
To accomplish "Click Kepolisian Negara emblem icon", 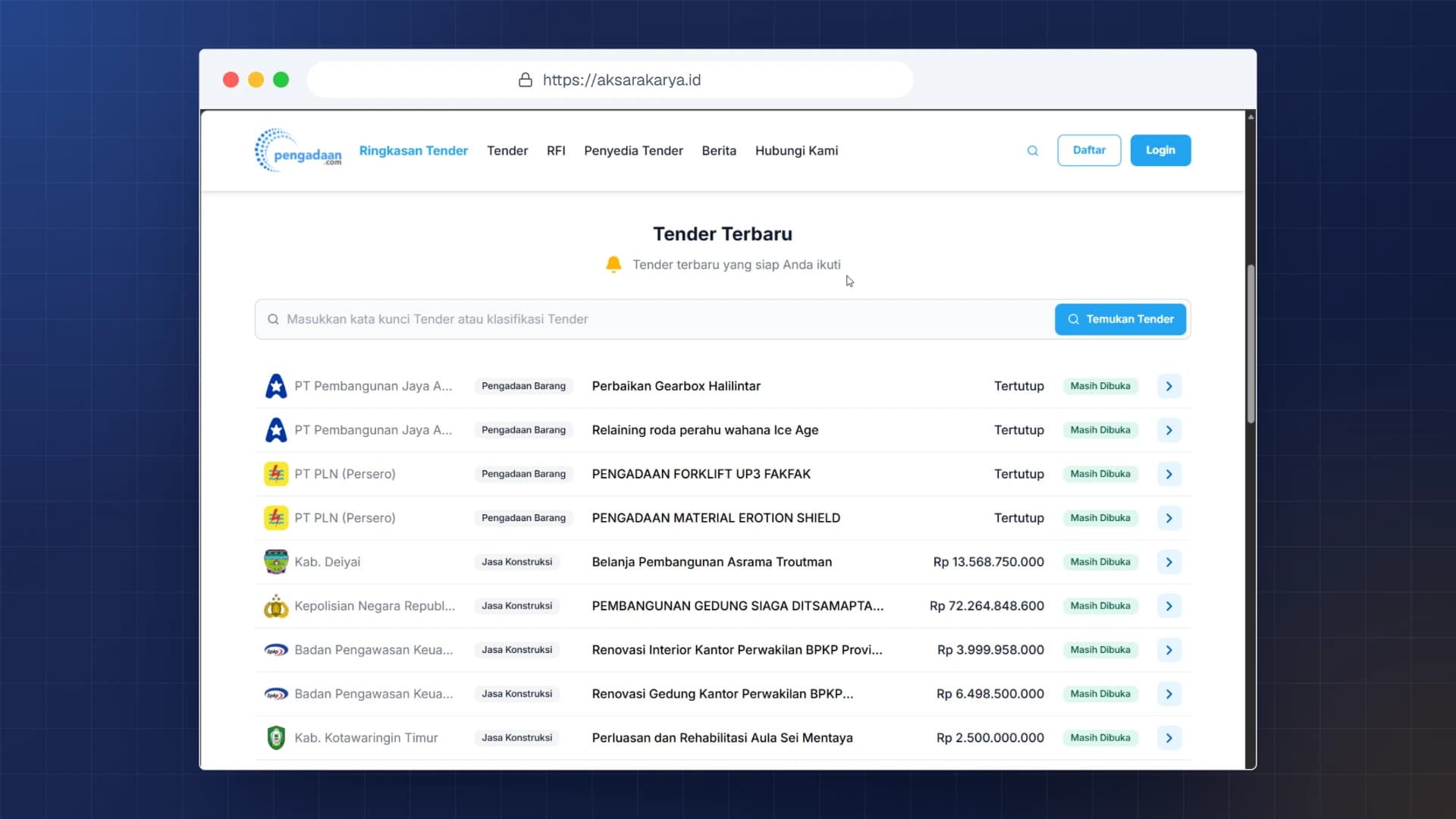I will (276, 606).
